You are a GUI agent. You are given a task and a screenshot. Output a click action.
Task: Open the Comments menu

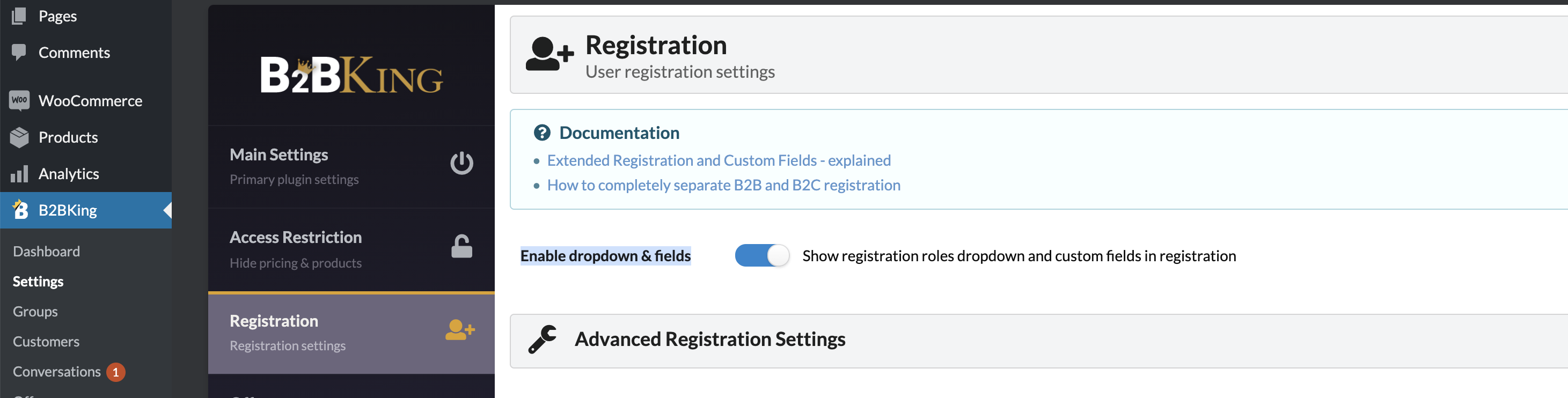coord(86,53)
